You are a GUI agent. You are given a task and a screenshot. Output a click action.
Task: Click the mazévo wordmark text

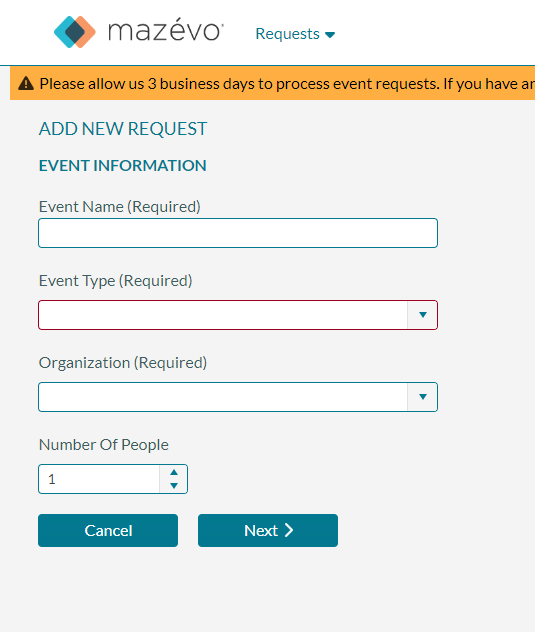pos(166,29)
